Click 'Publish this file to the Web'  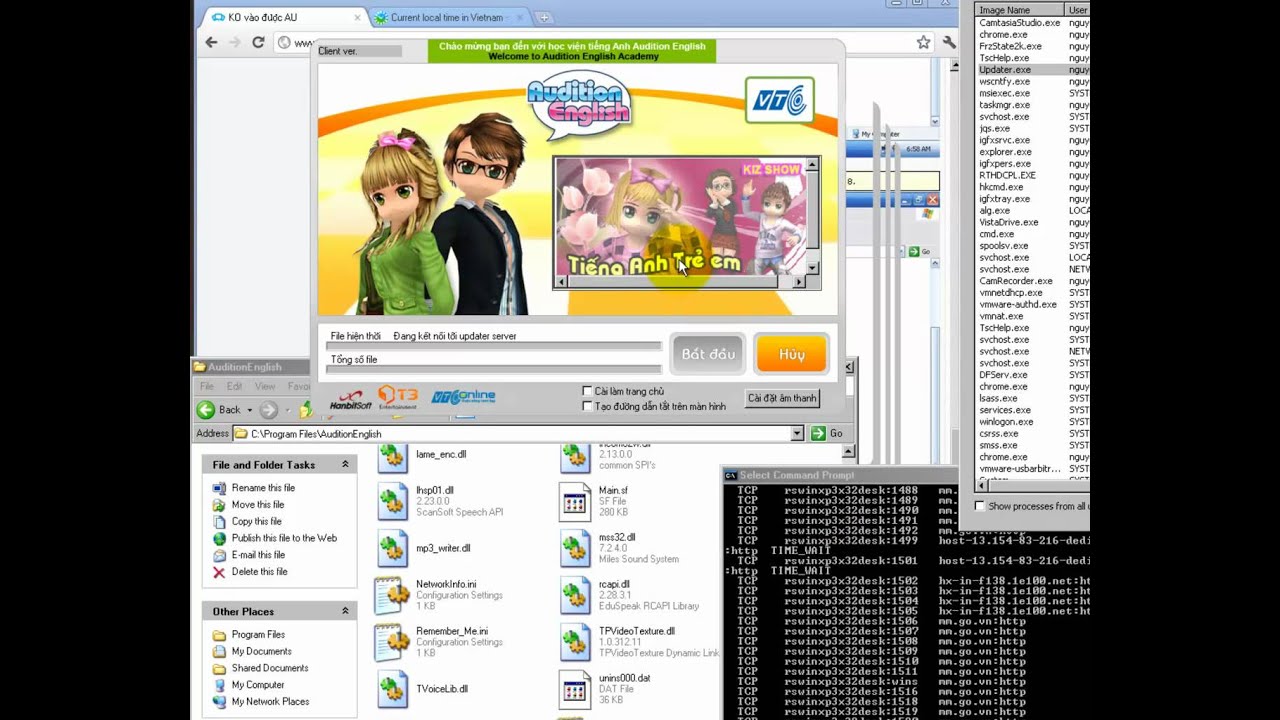coord(284,538)
